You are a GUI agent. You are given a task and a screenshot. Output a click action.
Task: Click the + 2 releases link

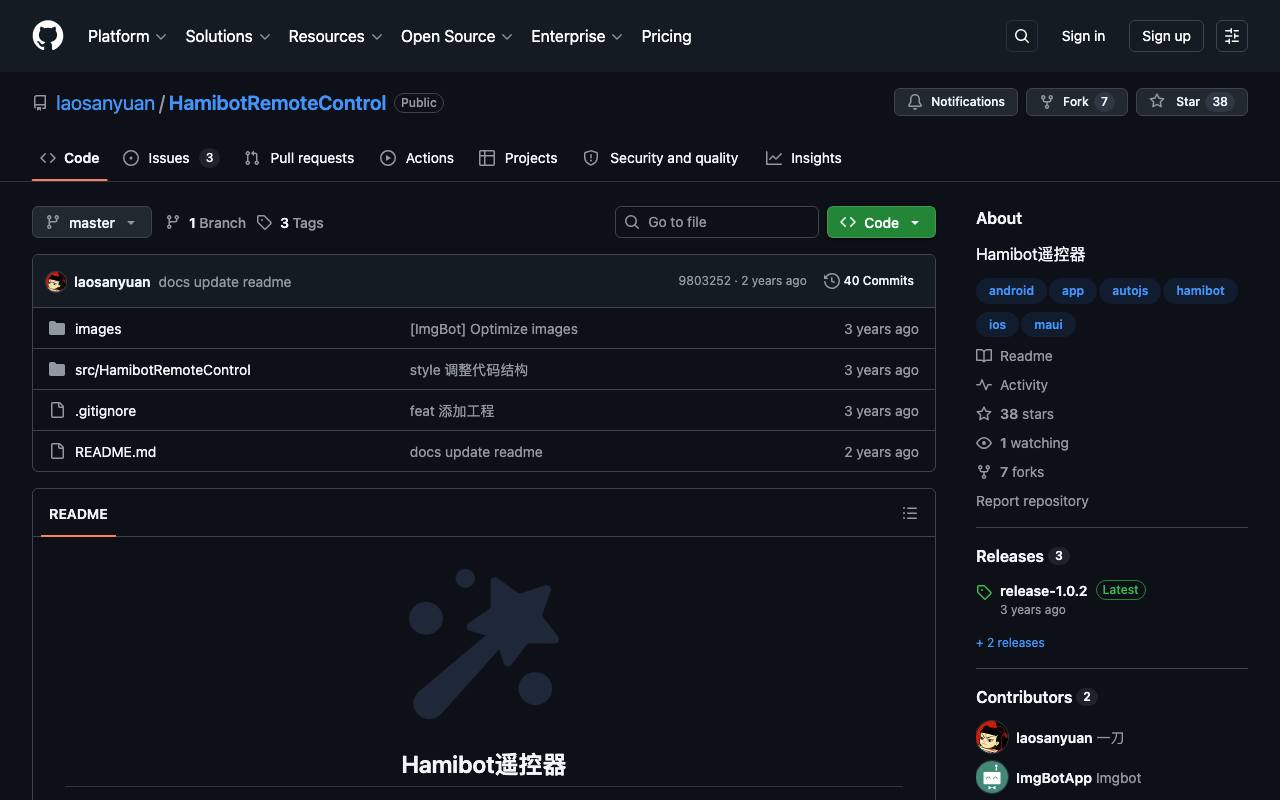tap(1010, 643)
